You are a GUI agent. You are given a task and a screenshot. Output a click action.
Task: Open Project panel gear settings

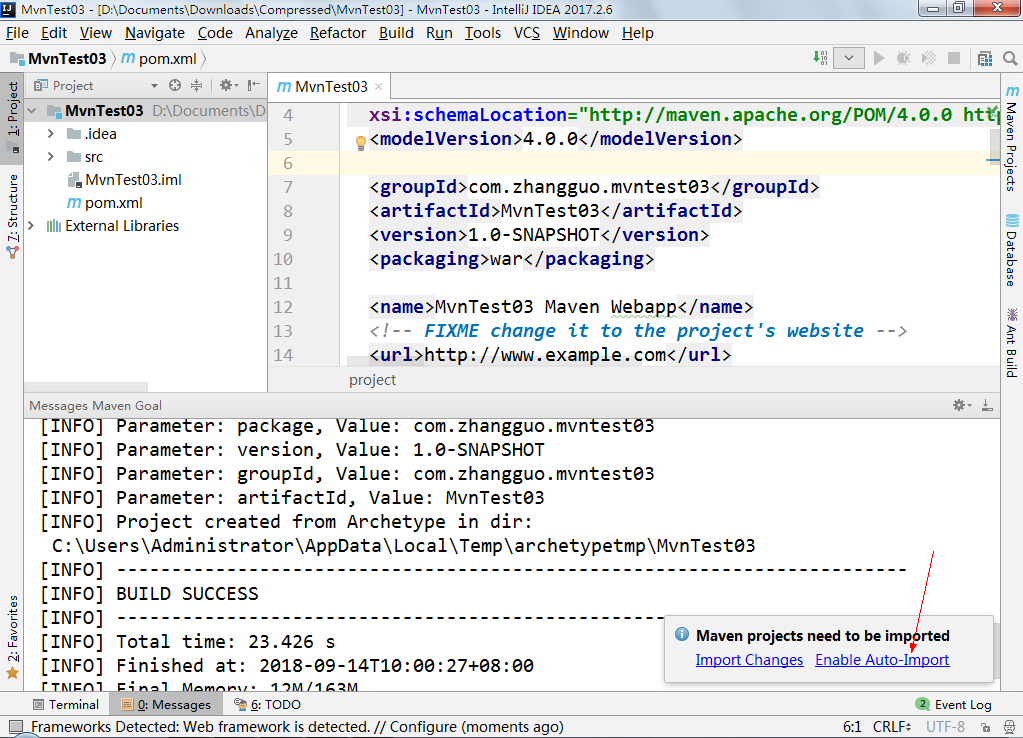228,85
